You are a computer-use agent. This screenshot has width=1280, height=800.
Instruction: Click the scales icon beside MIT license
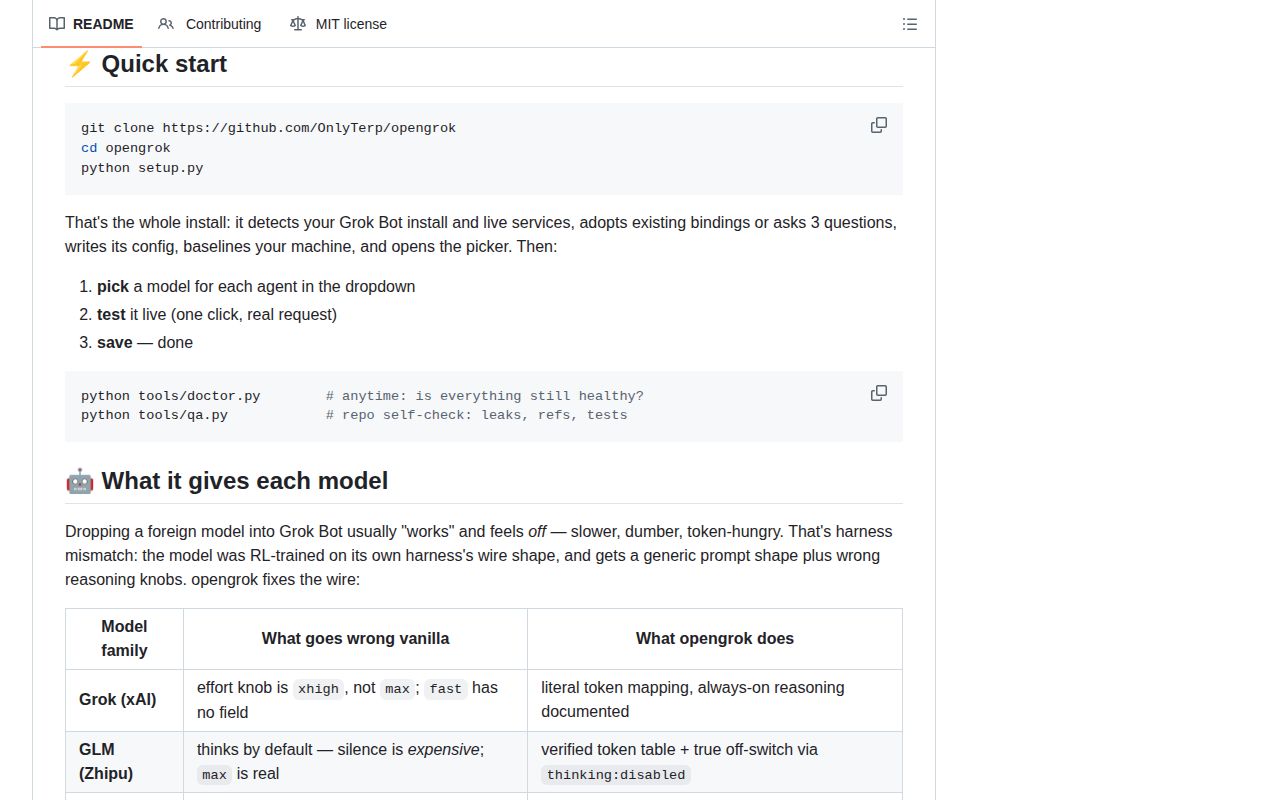point(297,24)
